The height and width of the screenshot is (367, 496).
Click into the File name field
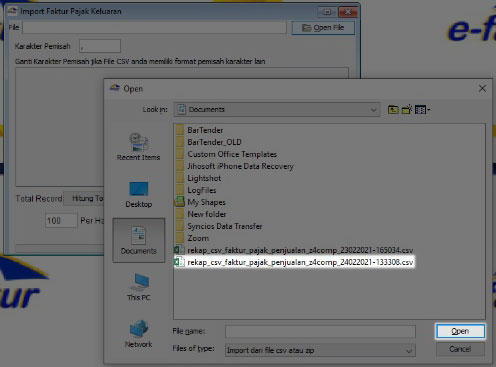click(x=320, y=332)
